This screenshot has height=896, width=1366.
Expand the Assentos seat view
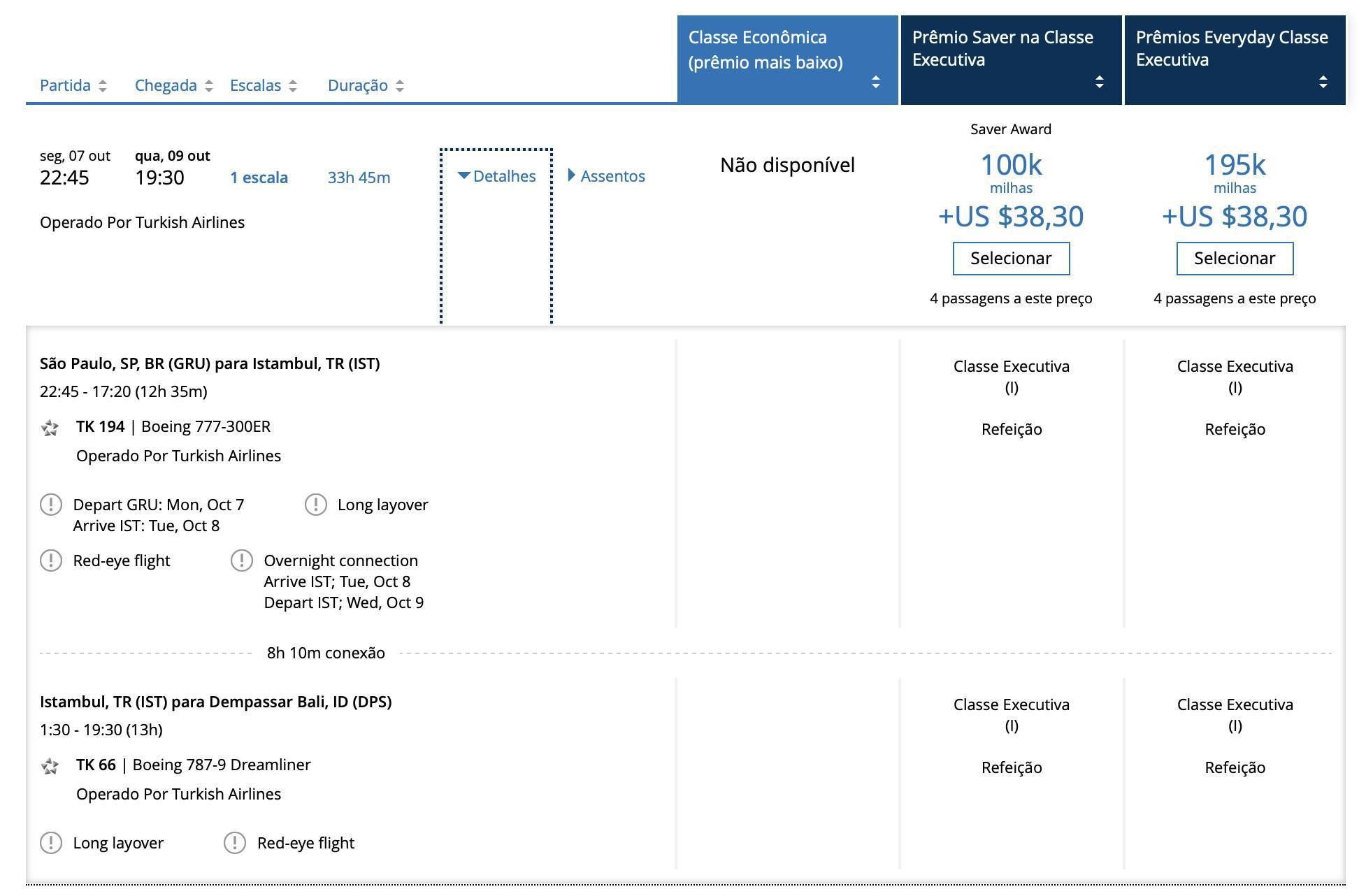(x=606, y=176)
